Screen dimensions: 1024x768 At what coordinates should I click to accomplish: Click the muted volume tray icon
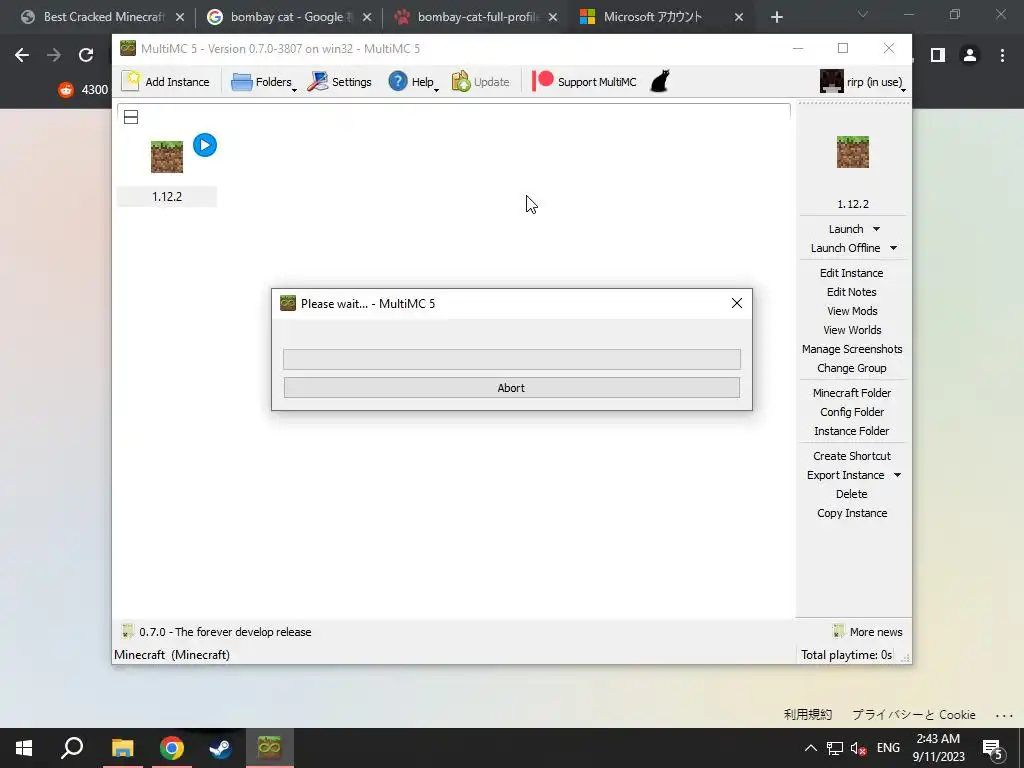click(x=858, y=748)
